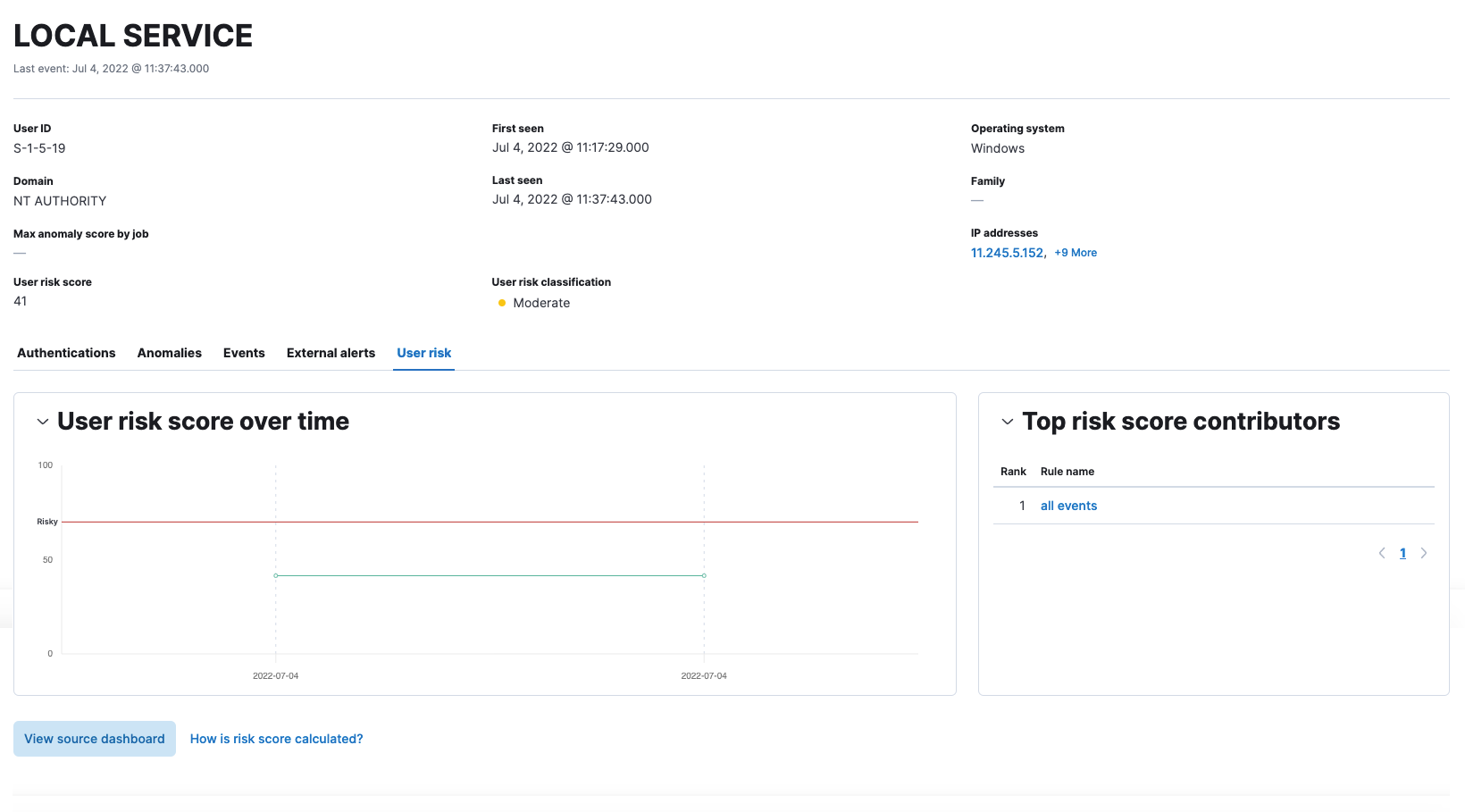Click the previous page arrow in Top risk score contributors
Viewport: 1465px width, 812px height.
click(x=1381, y=552)
